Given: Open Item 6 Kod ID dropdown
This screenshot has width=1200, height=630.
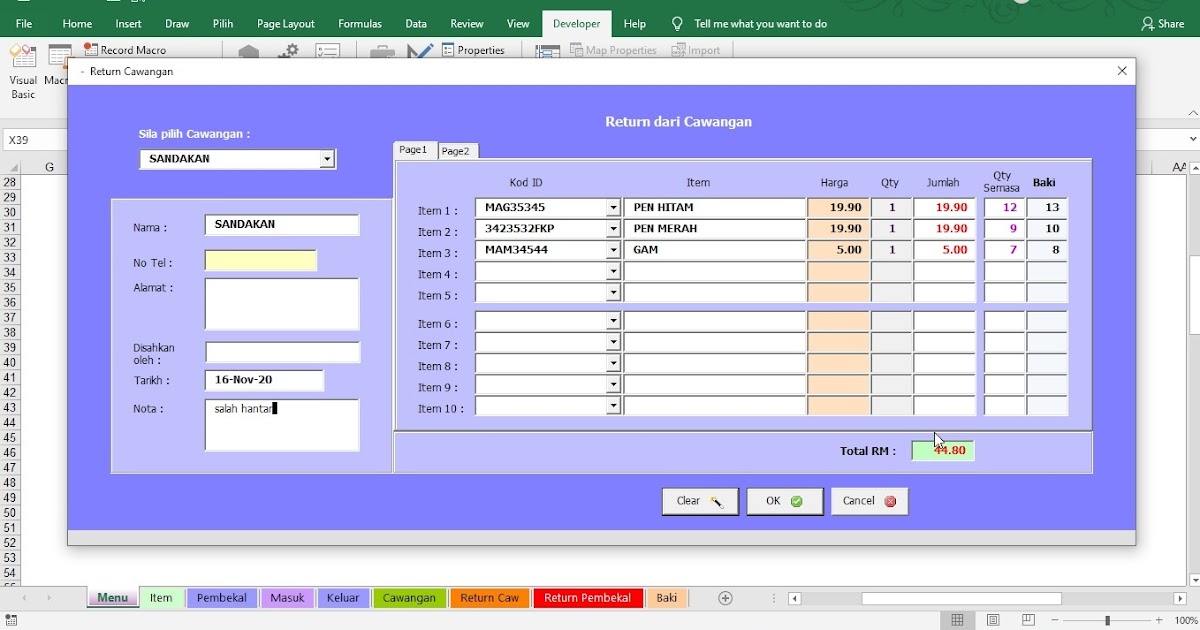Looking at the screenshot, I should 613,321.
